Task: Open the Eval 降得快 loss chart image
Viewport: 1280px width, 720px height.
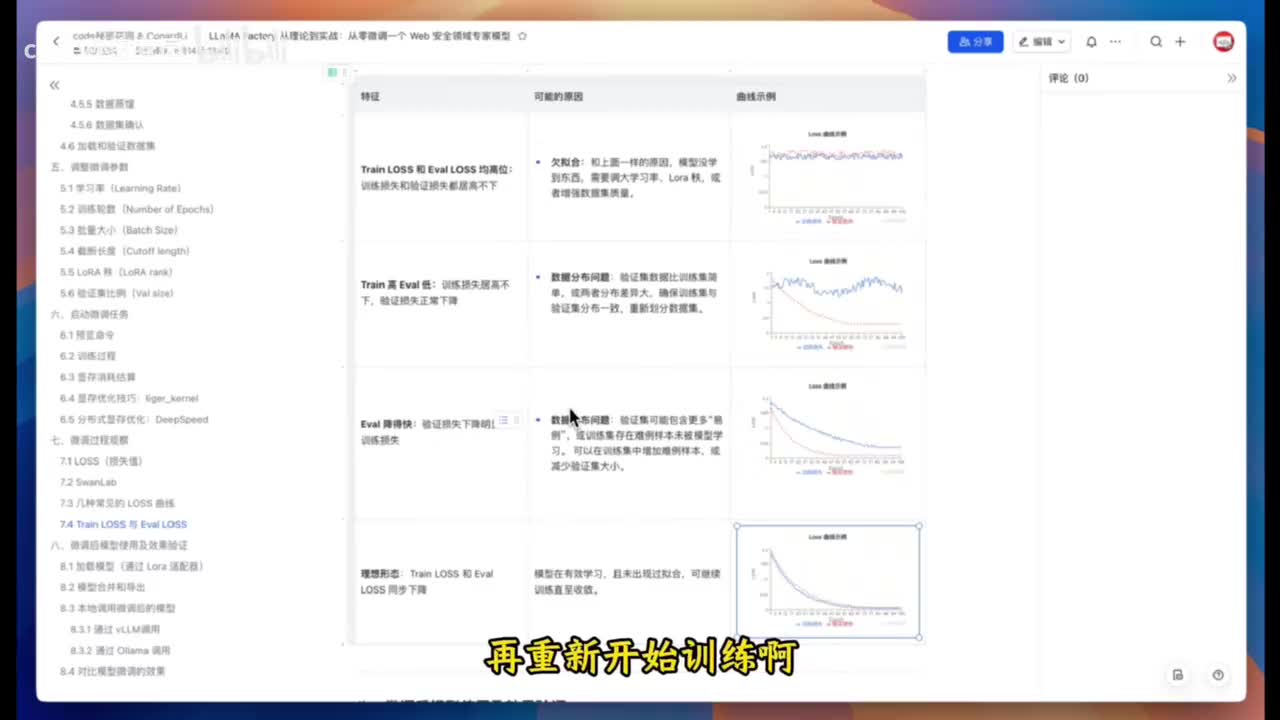Action: click(828, 431)
